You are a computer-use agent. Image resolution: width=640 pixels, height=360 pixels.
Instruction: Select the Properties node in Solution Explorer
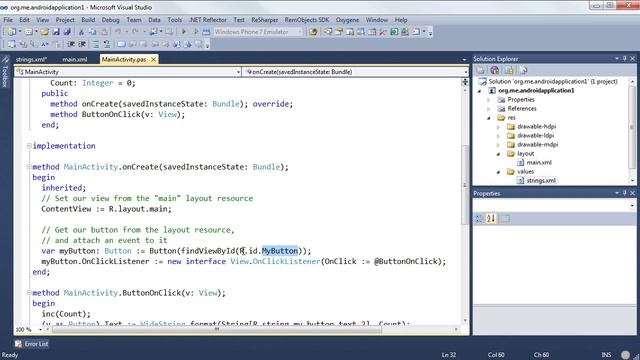521,100
